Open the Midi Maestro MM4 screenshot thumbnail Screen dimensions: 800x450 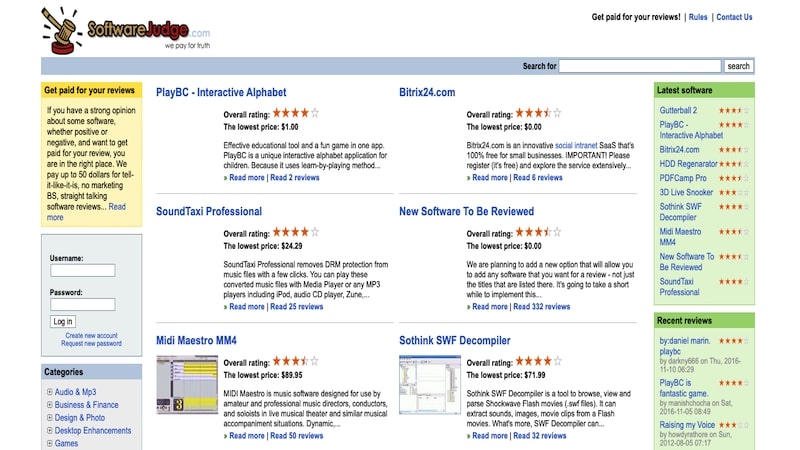tap(187, 384)
